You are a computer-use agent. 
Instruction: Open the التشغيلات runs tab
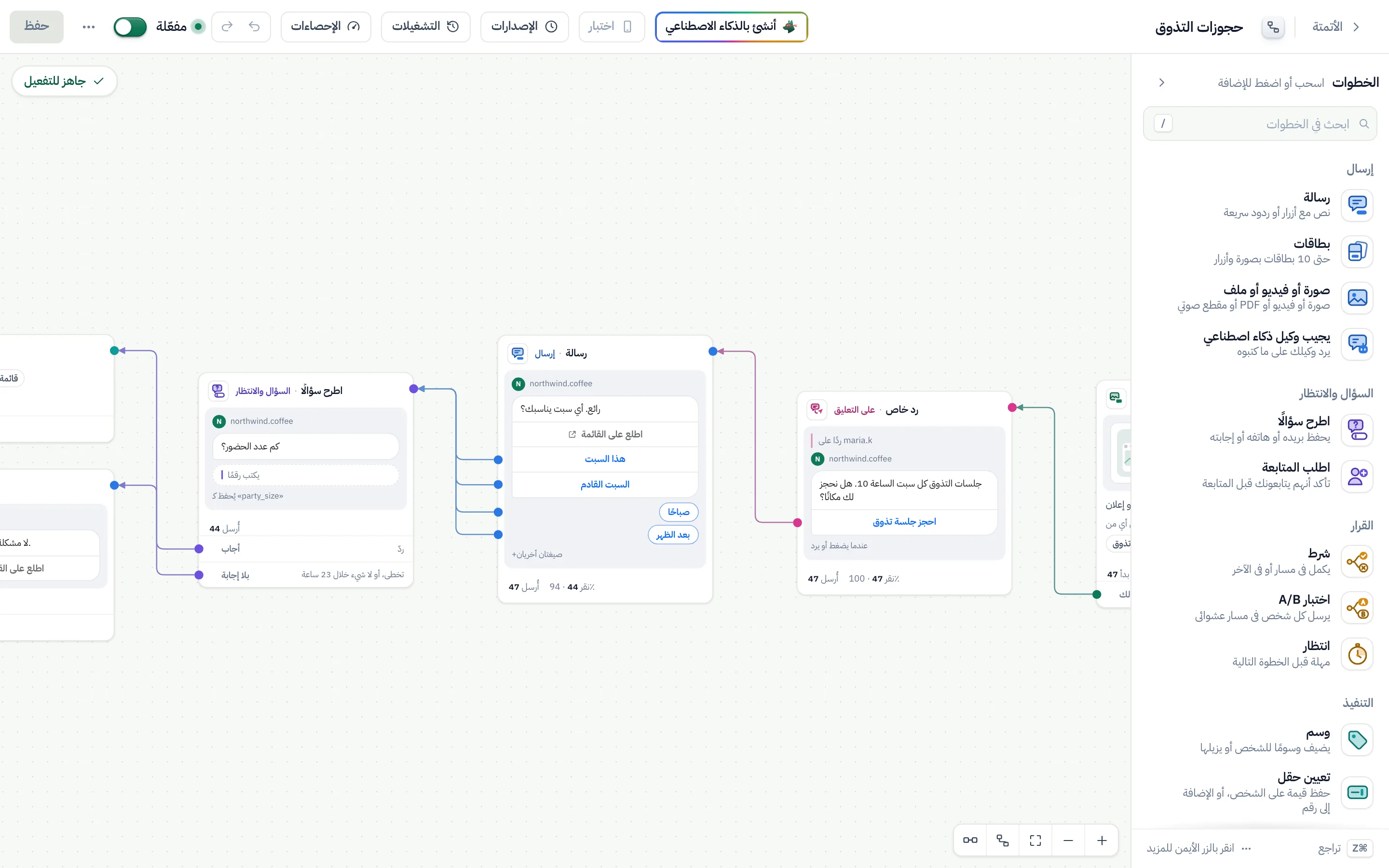[x=425, y=27]
